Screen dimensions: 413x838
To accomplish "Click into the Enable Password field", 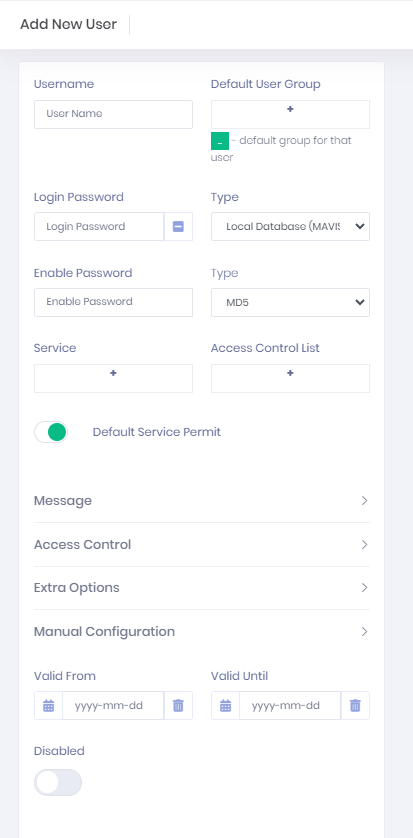I will point(113,302).
